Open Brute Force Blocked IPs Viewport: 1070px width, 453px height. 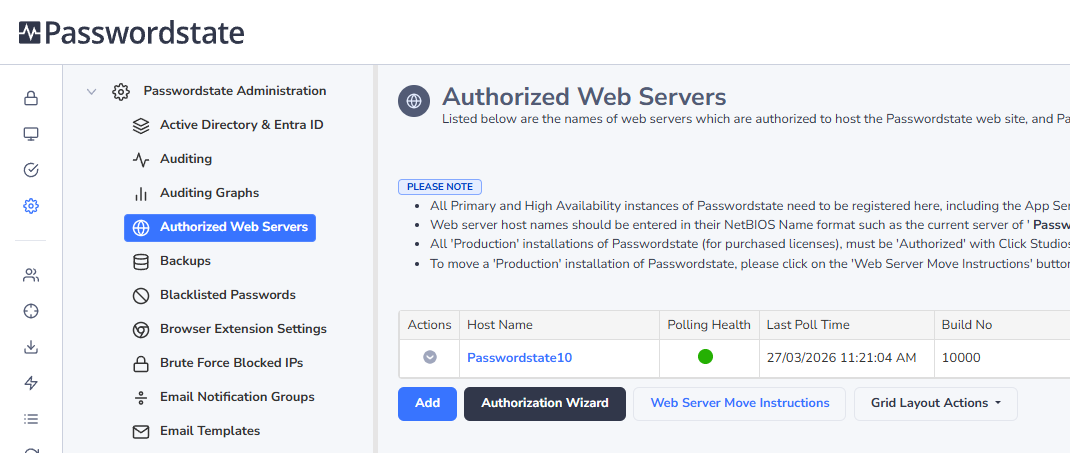231,363
